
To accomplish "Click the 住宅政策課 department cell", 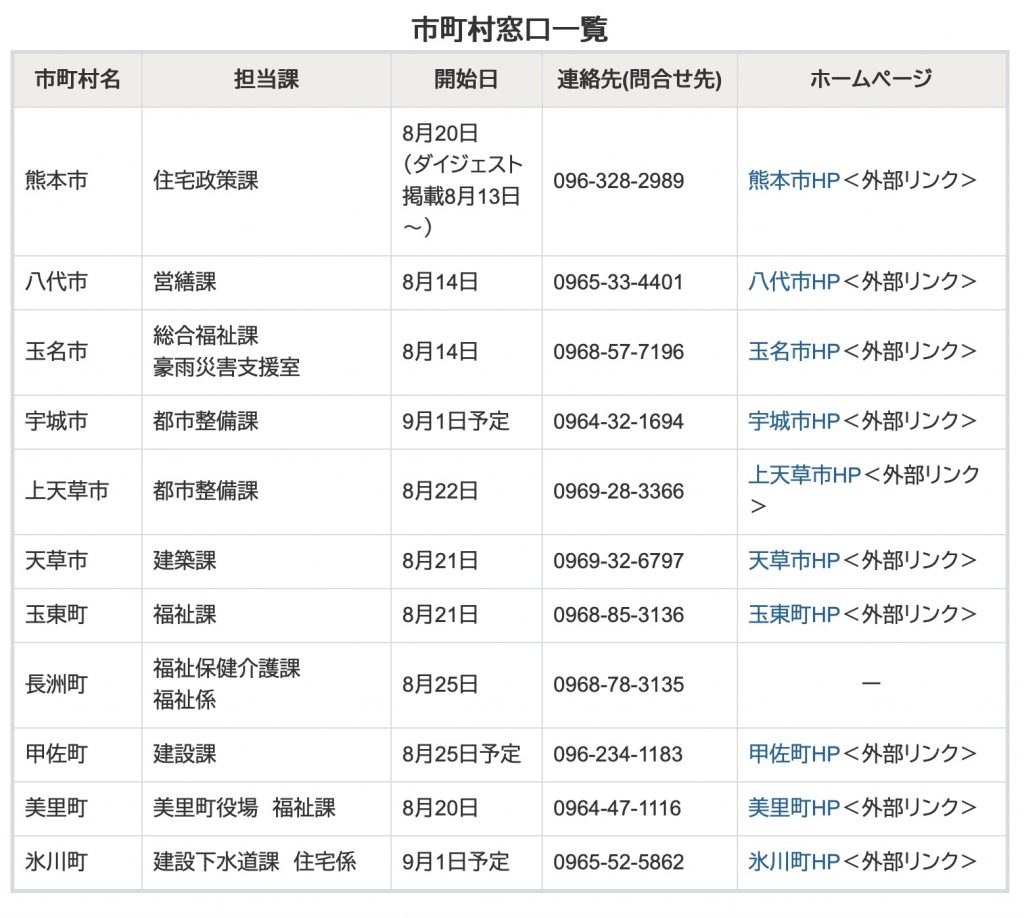I will (266, 182).
